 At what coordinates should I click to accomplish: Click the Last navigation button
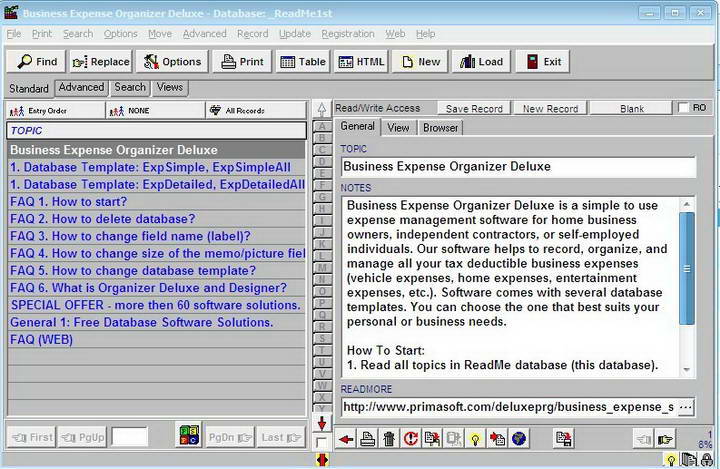[281, 437]
